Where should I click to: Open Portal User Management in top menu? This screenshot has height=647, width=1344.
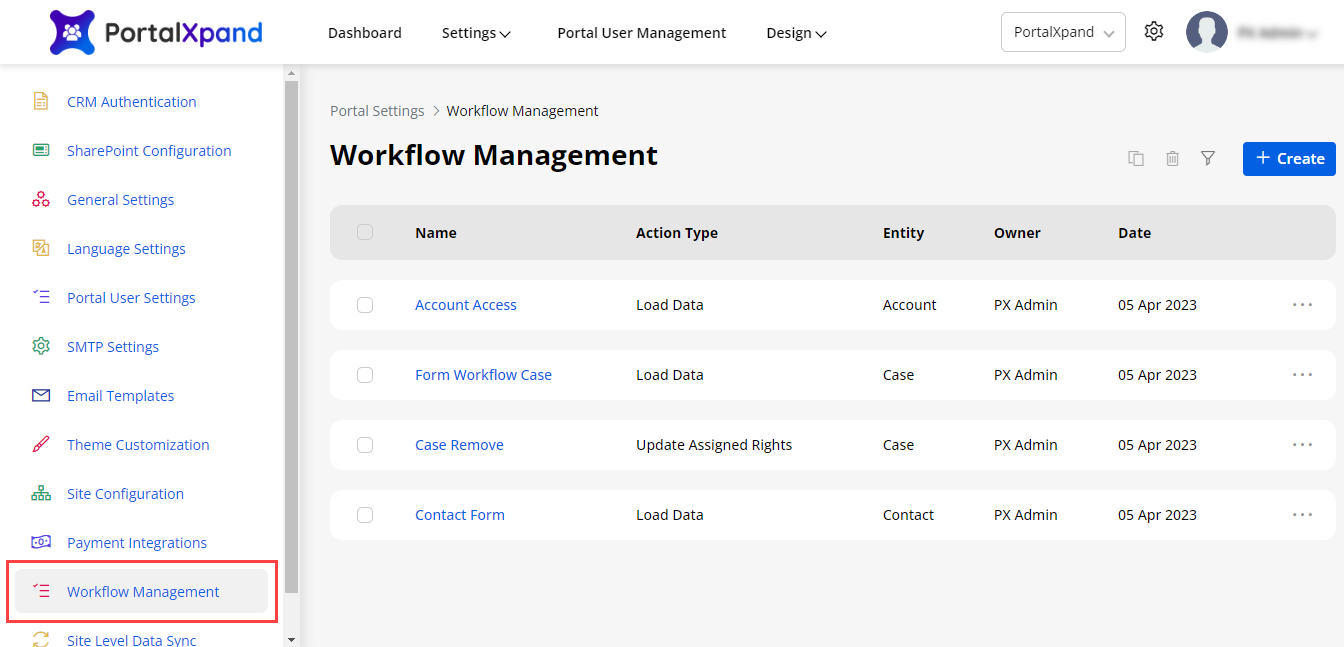(641, 33)
